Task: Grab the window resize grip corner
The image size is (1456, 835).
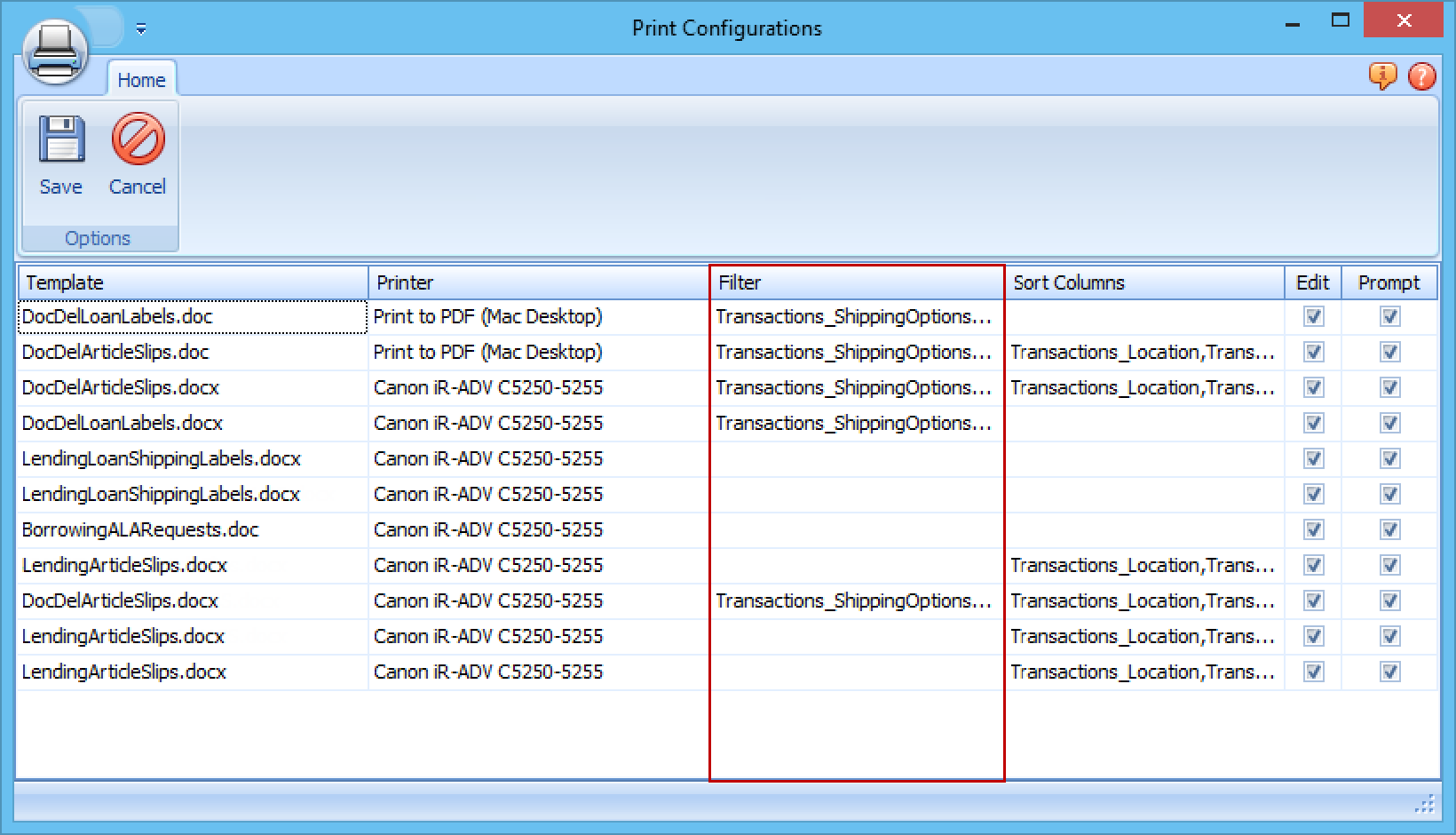Action: point(1425,806)
